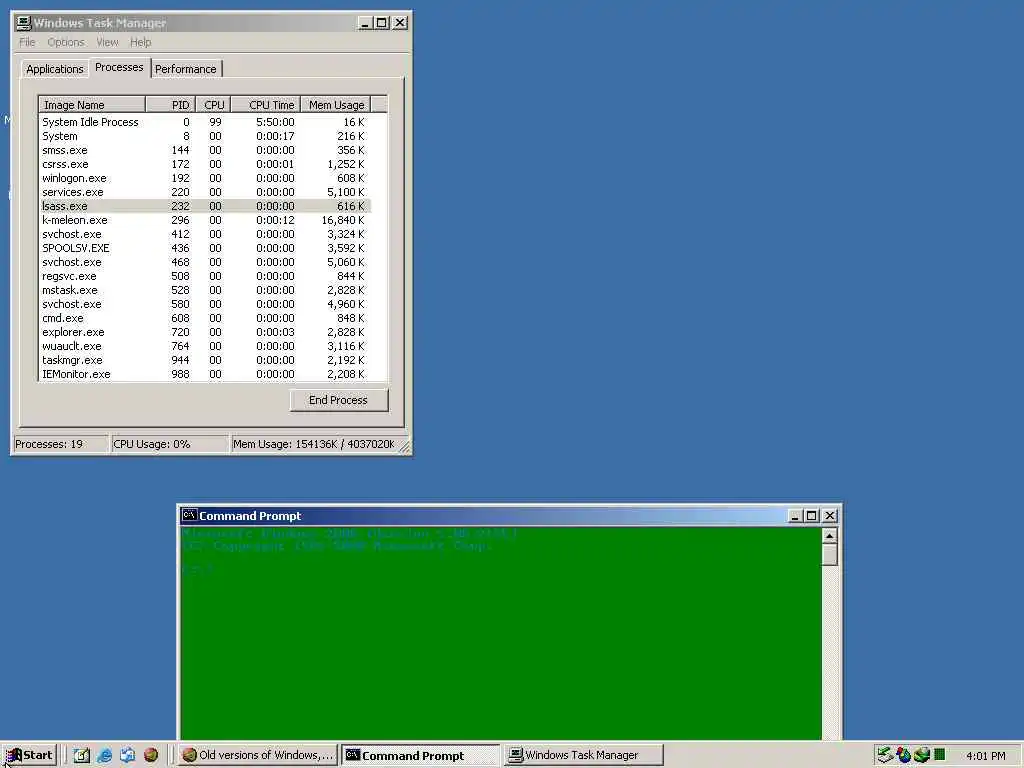Click the Task Manager title bar icon
This screenshot has height=768, width=1024.
pyautogui.click(x=24, y=23)
